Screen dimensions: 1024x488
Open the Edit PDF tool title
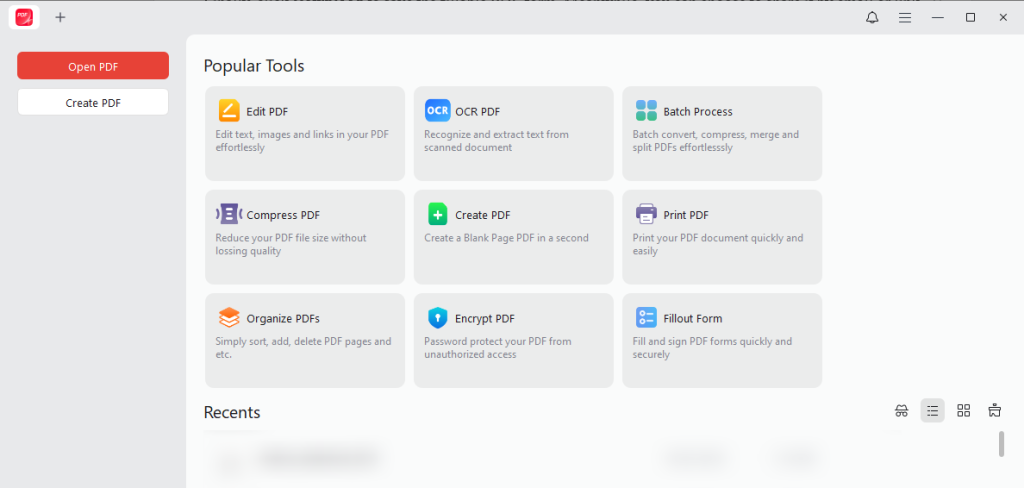[x=267, y=112]
